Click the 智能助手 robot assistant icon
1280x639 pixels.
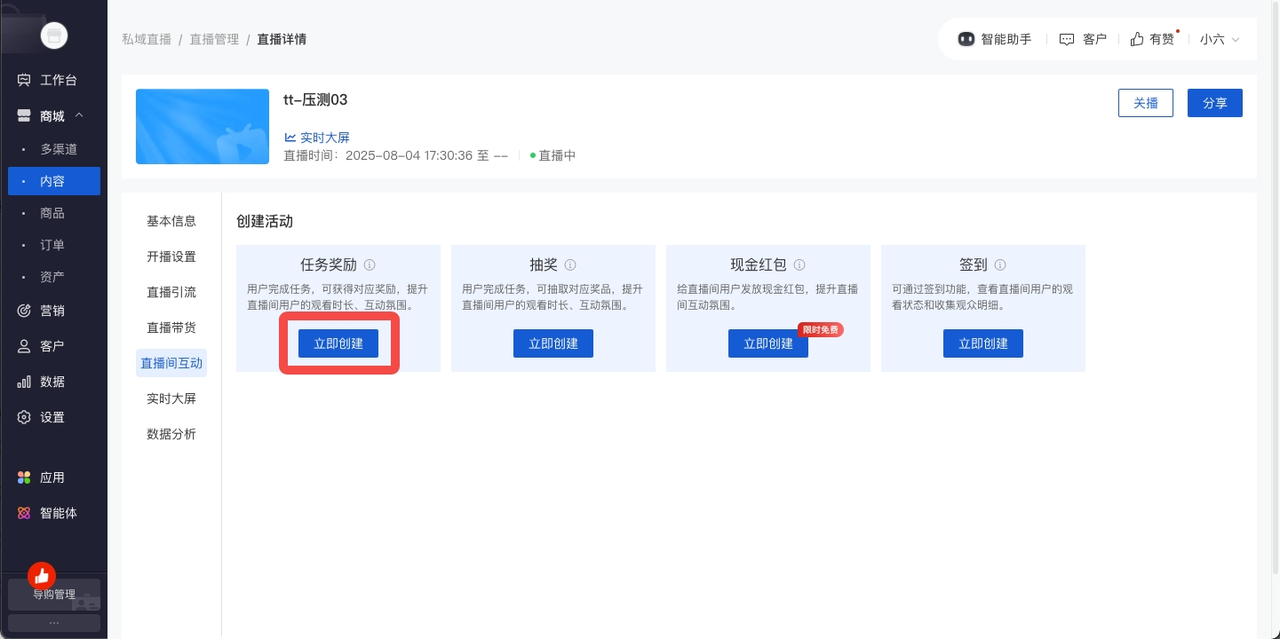click(966, 38)
